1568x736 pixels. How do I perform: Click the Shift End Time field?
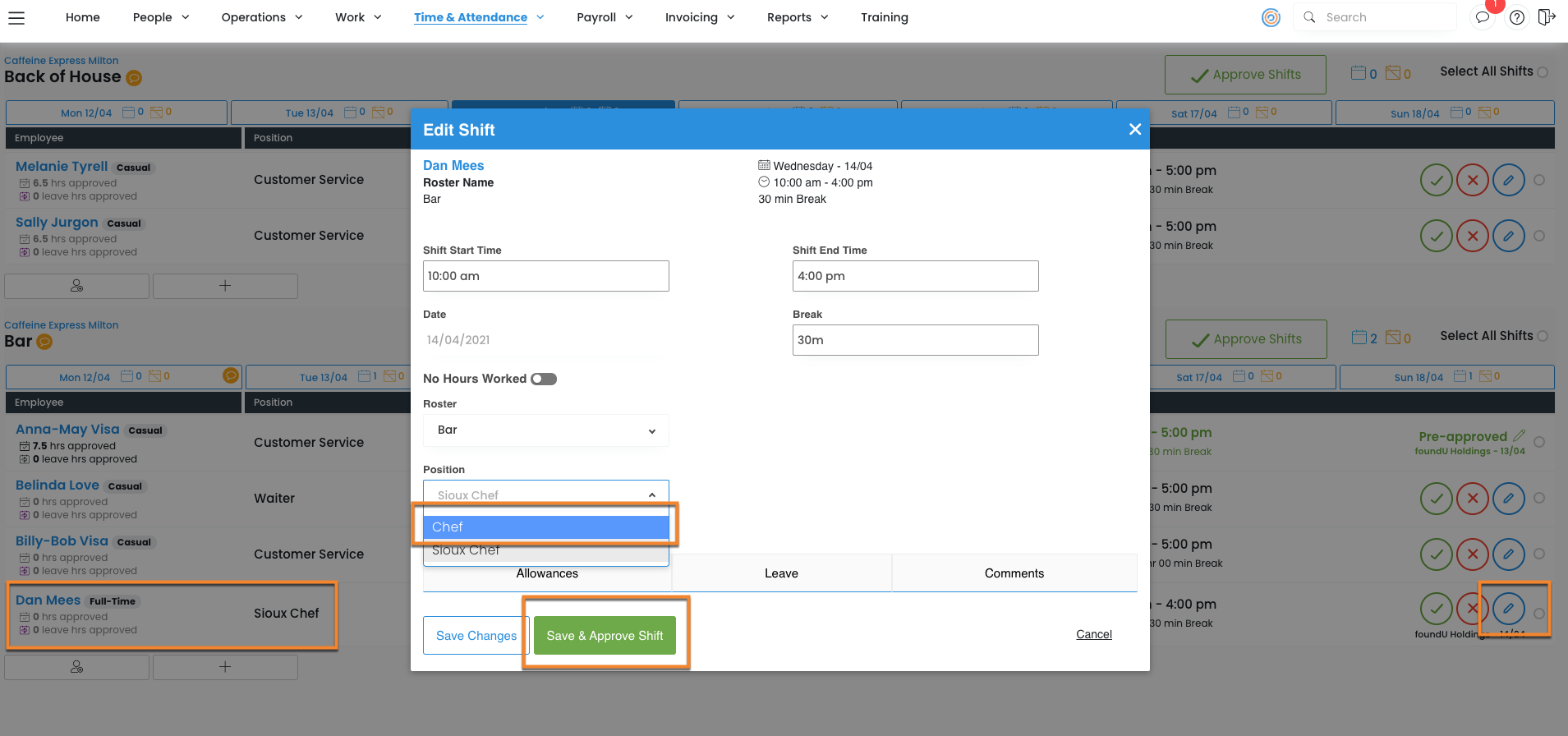coord(915,276)
